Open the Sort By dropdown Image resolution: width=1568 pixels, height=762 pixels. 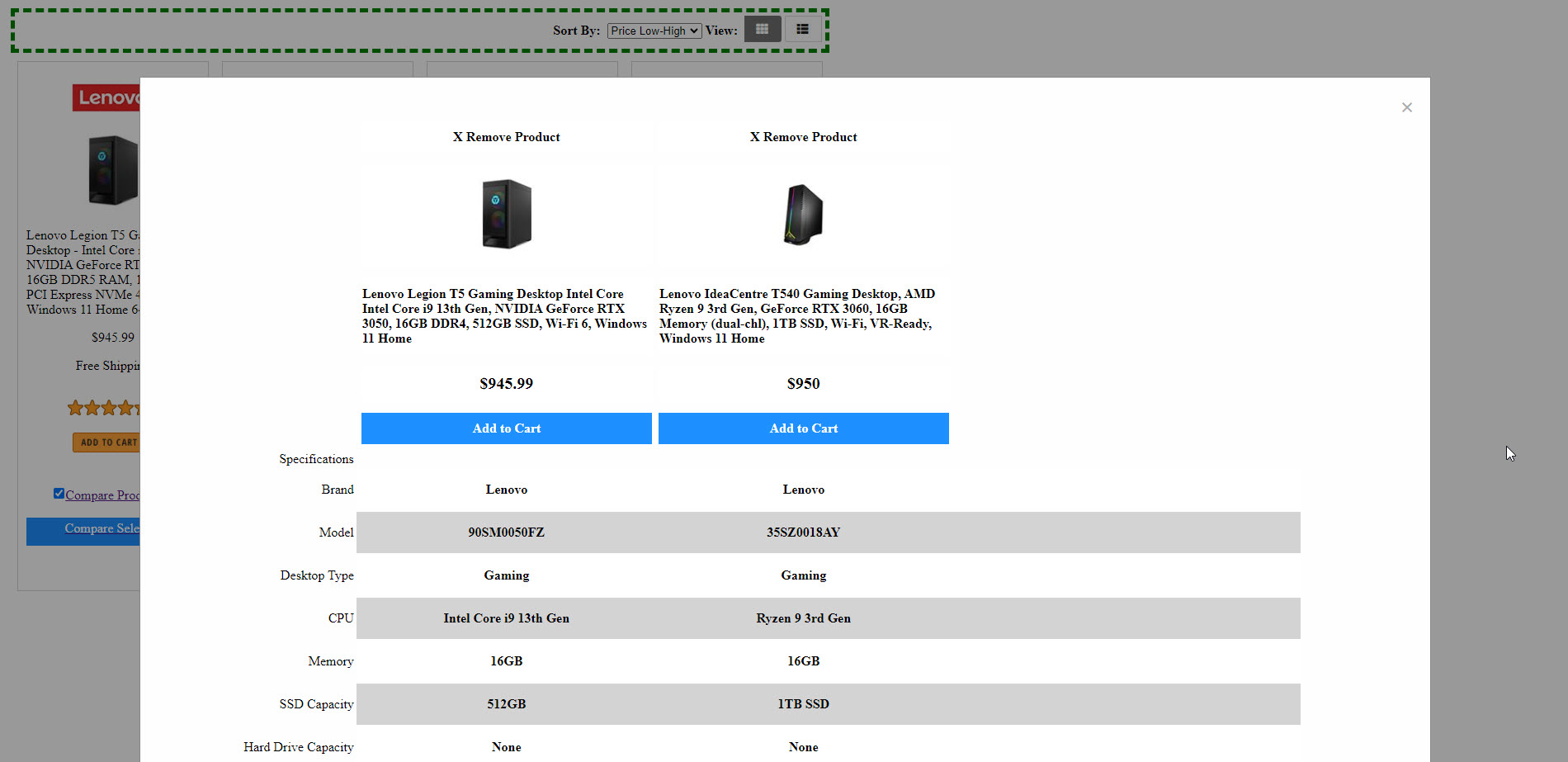tap(654, 31)
